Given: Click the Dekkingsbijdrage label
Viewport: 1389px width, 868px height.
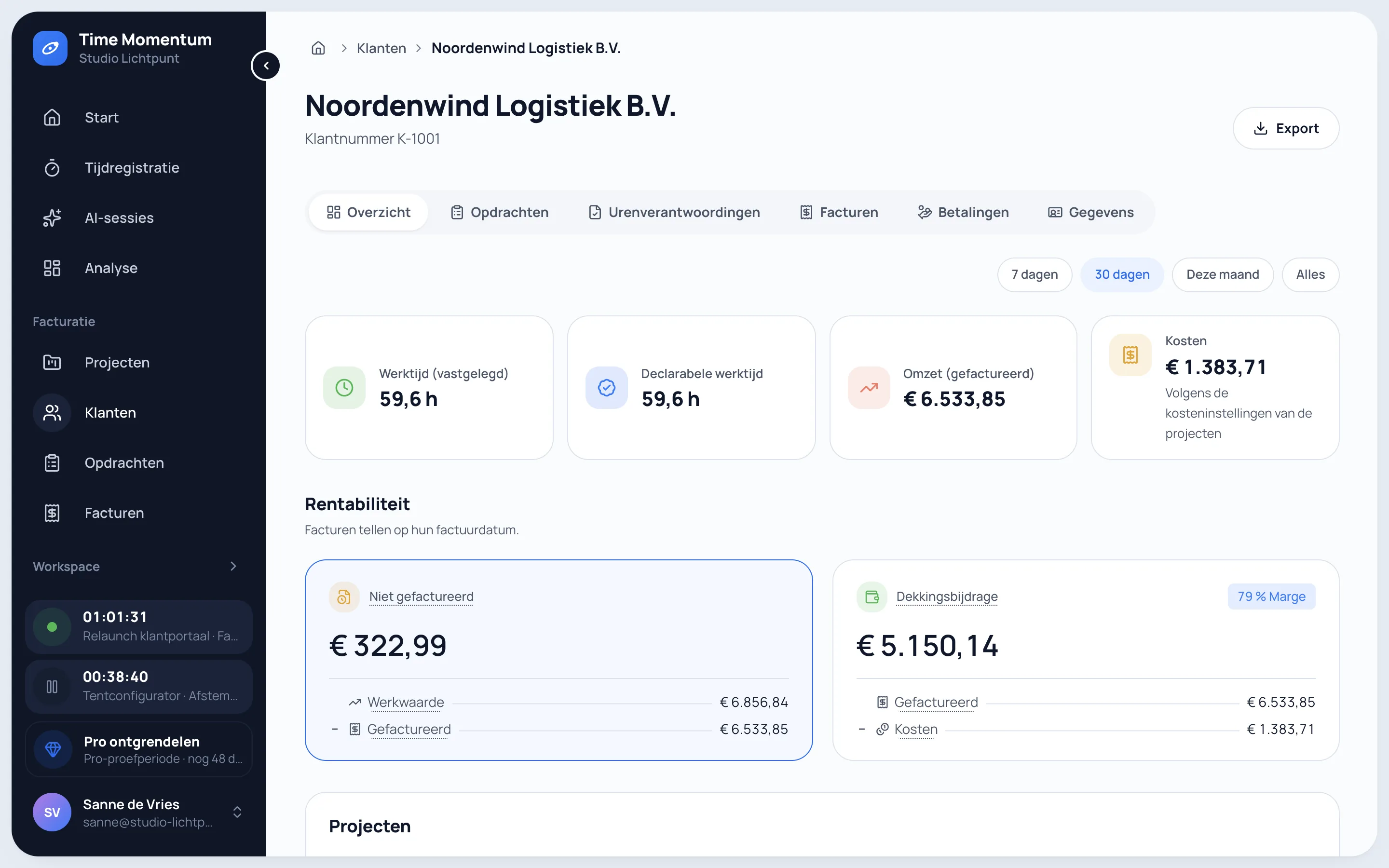Looking at the screenshot, I should click(x=947, y=597).
